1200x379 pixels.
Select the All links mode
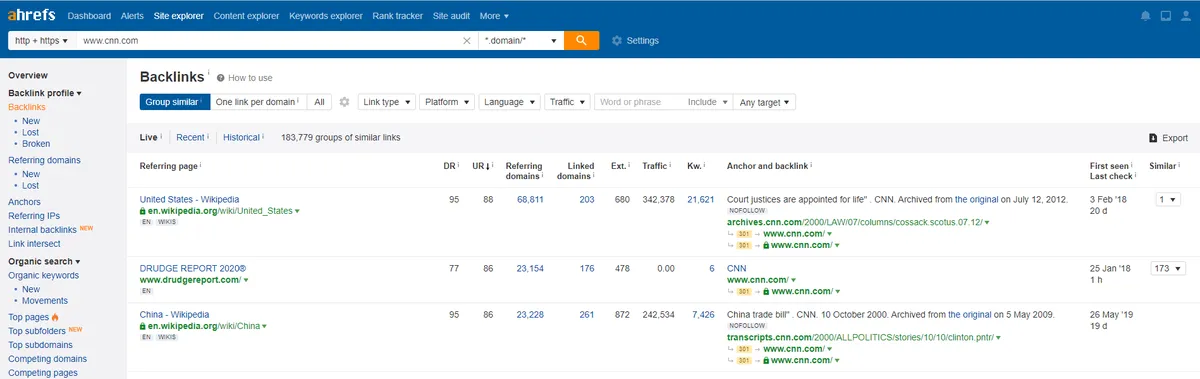point(319,102)
